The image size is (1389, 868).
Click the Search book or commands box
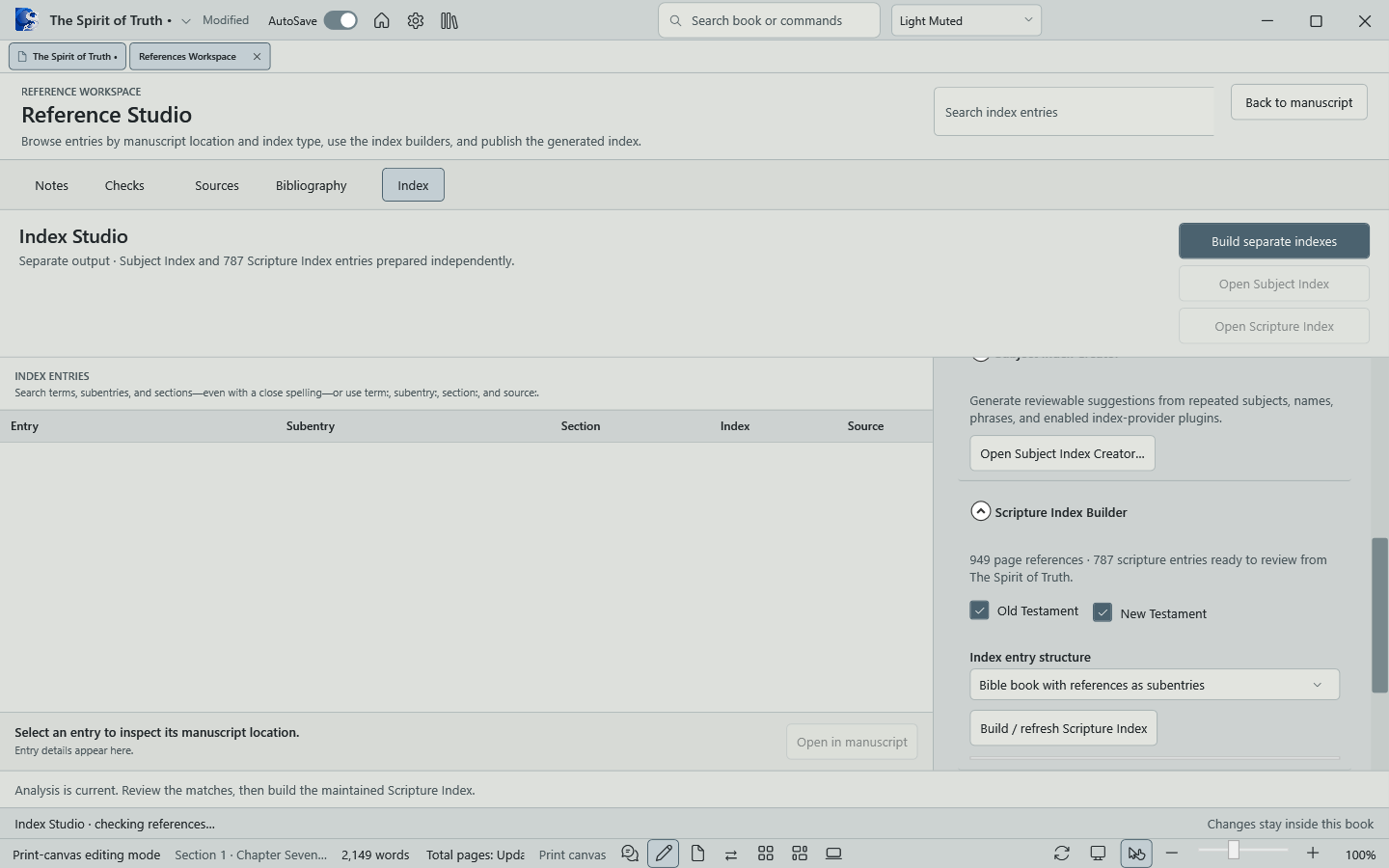[x=769, y=20]
